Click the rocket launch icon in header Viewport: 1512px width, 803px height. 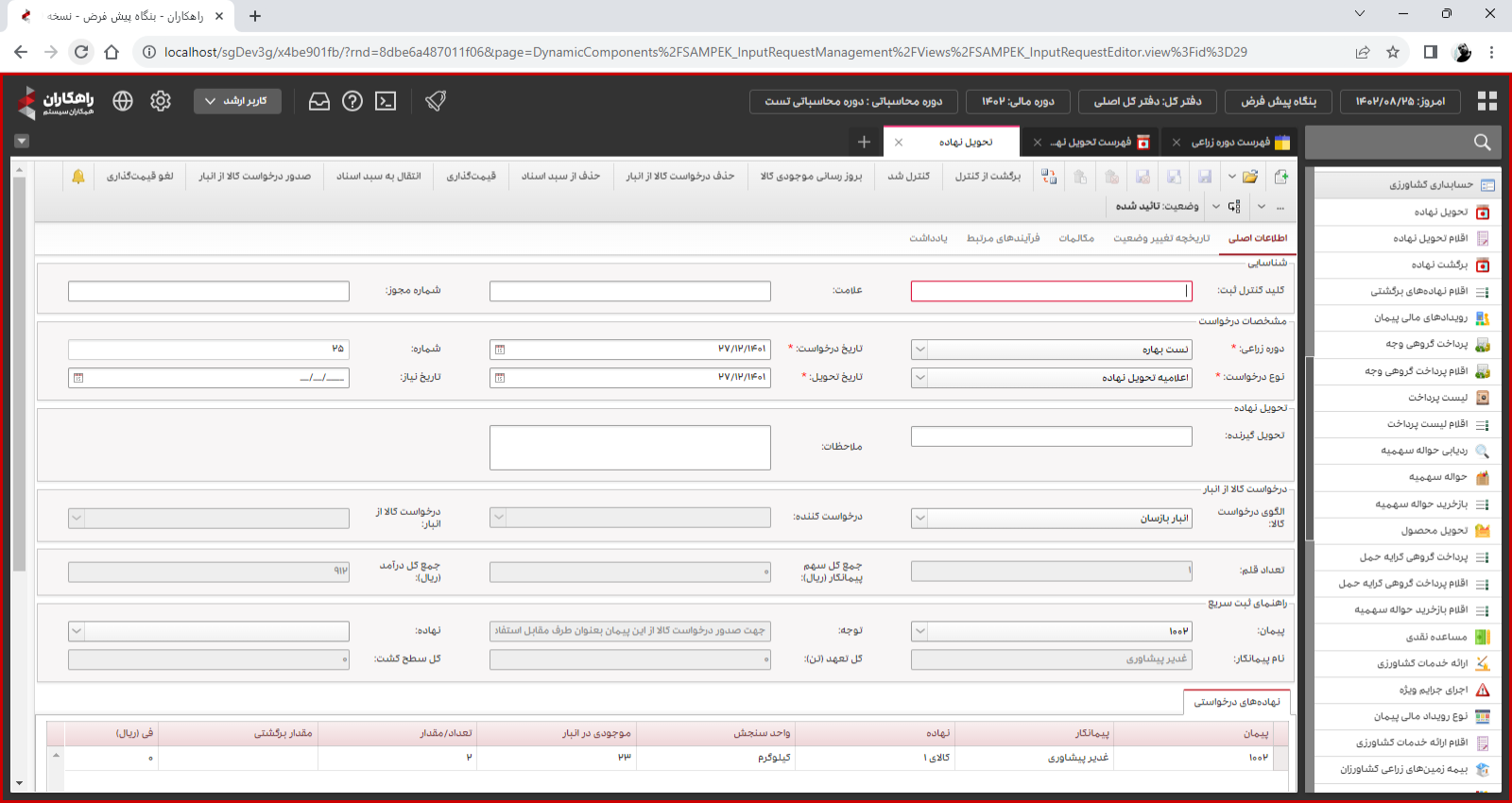pos(436,101)
